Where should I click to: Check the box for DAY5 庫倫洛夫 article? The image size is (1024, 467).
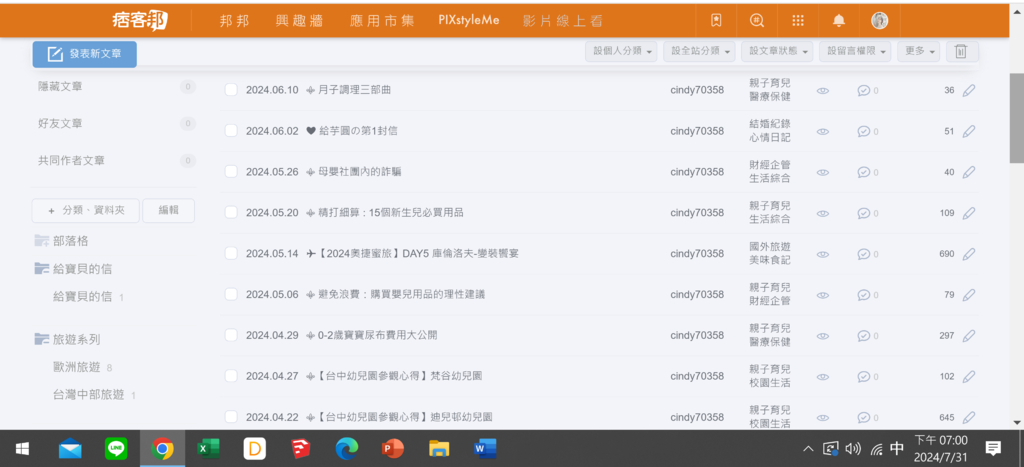(x=231, y=253)
